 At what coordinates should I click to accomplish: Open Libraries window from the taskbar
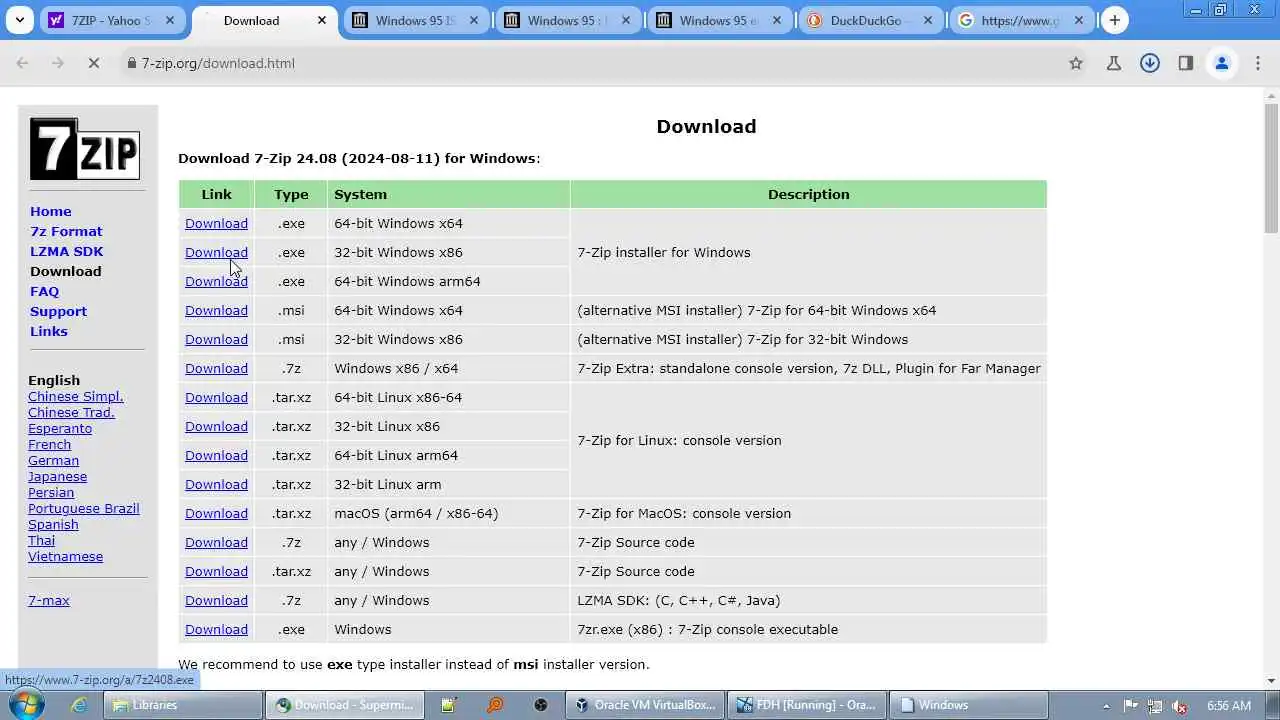[x=183, y=705]
